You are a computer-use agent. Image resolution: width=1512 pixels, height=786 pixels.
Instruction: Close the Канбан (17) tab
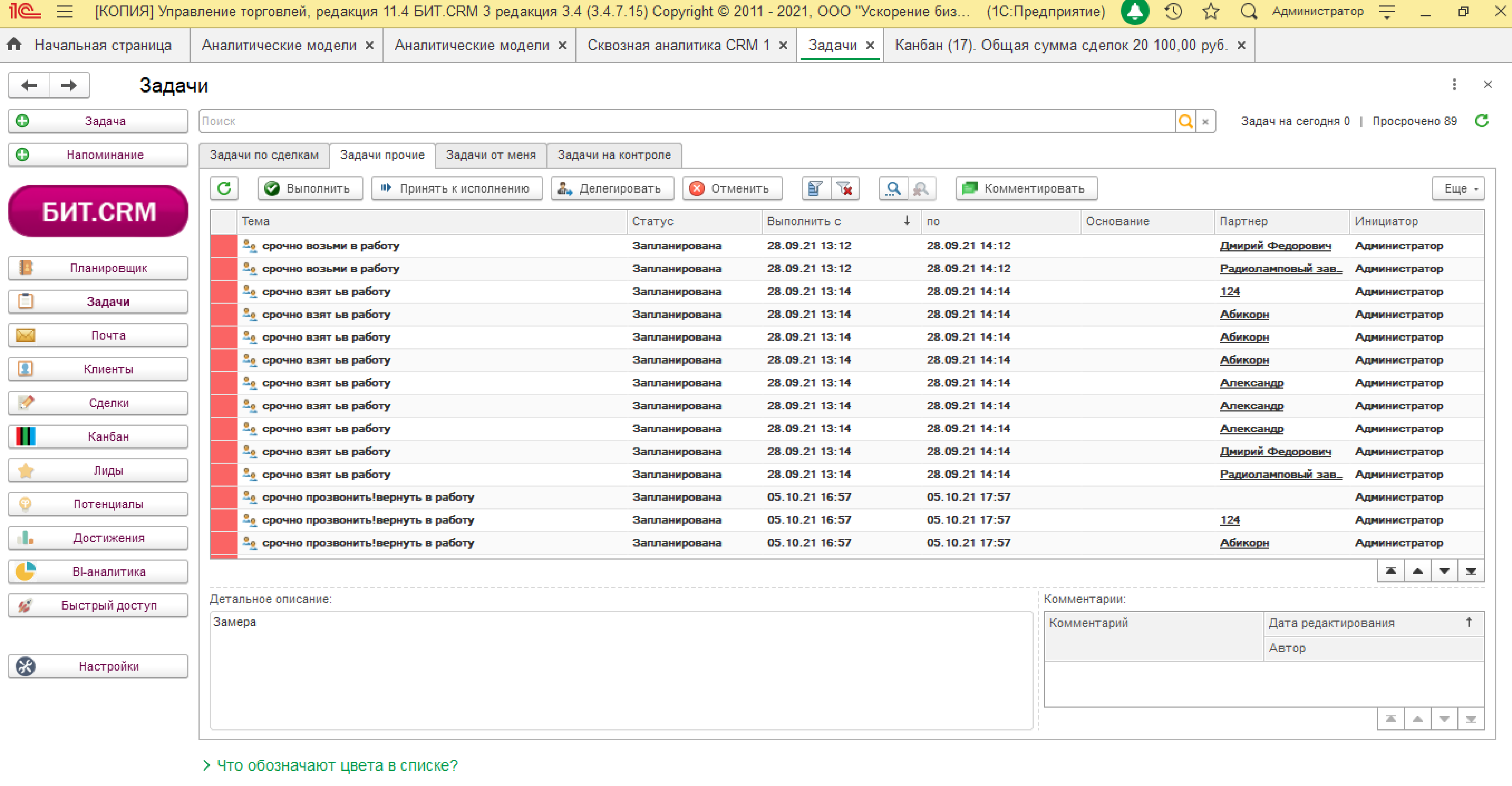coord(1241,45)
